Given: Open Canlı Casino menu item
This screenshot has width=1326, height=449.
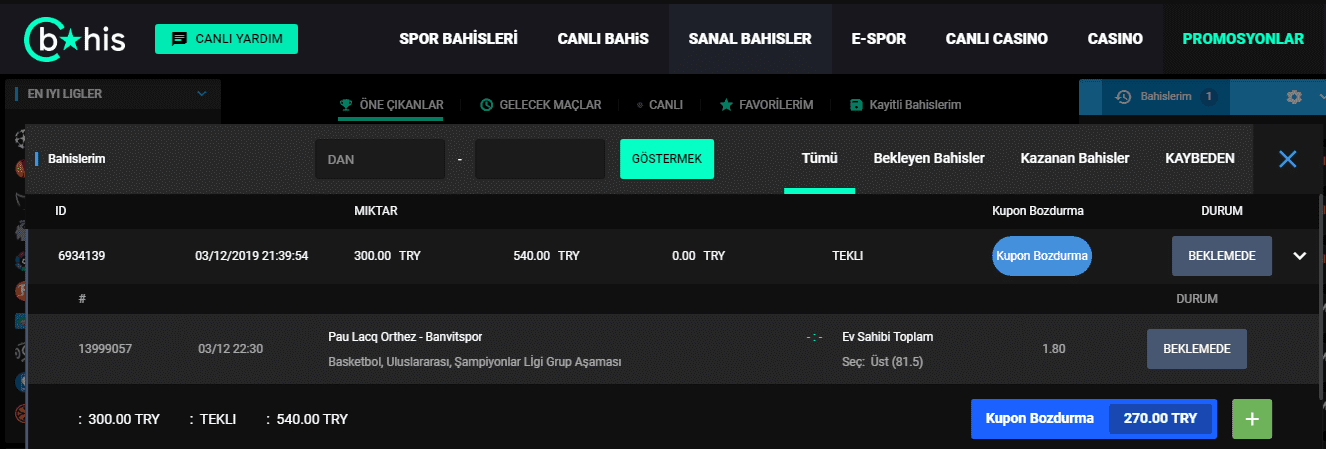Looking at the screenshot, I should coord(997,39).
